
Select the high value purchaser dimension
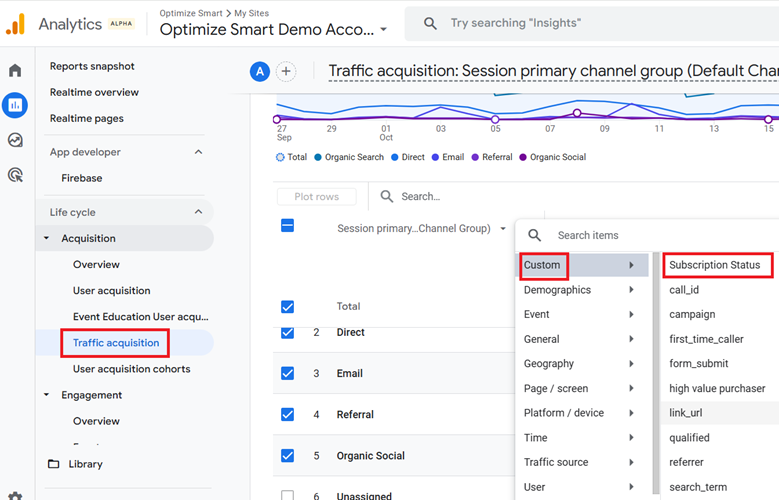[719, 388]
